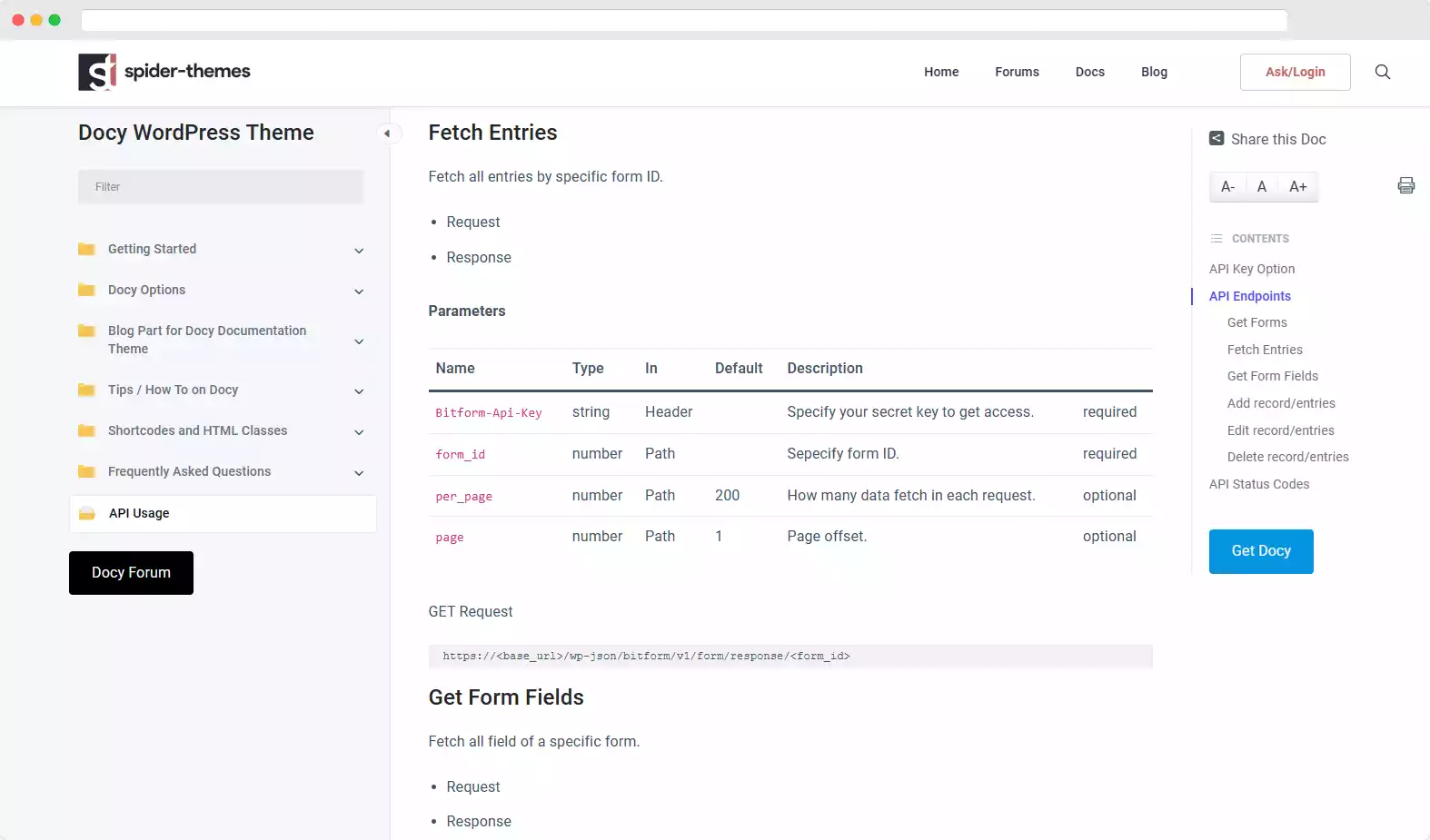1430x840 pixels.
Task: Click the Ask/Login button
Action: click(x=1296, y=72)
